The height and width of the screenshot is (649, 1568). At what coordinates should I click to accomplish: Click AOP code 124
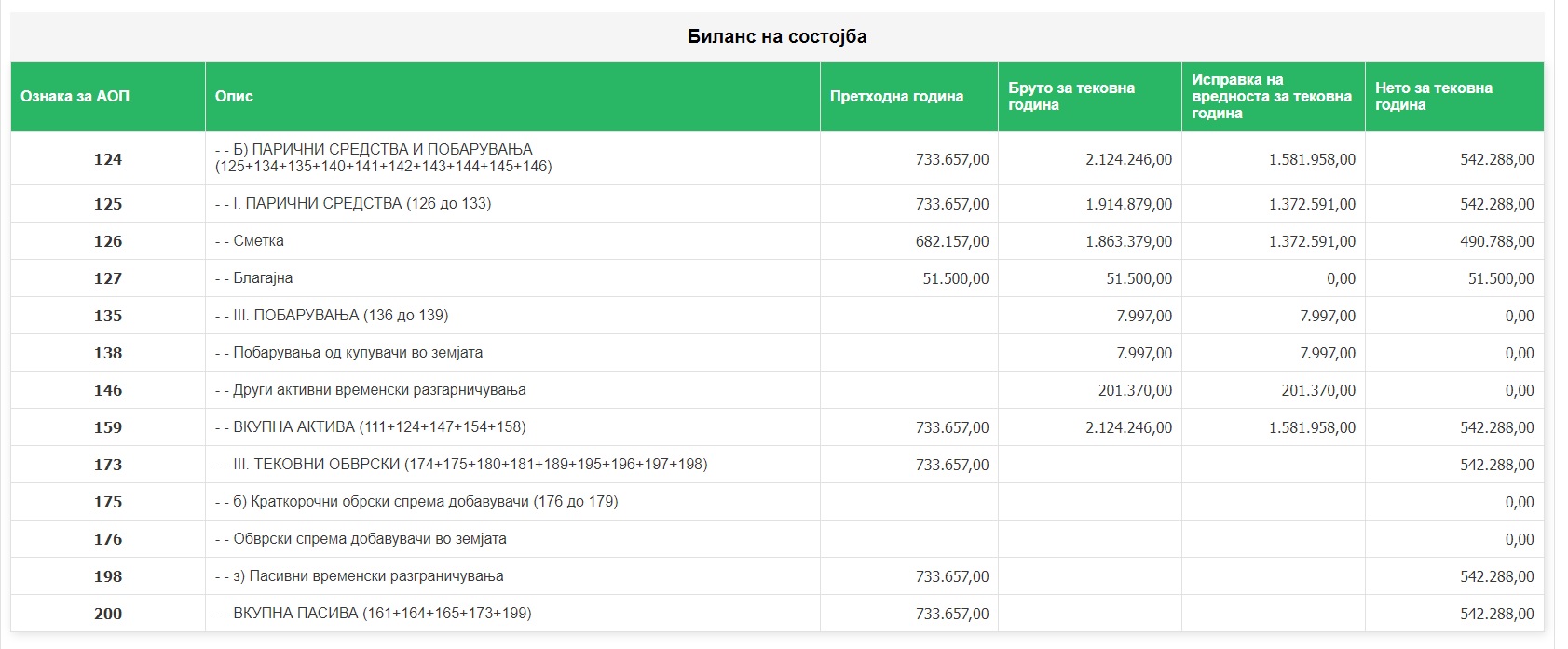point(108,159)
